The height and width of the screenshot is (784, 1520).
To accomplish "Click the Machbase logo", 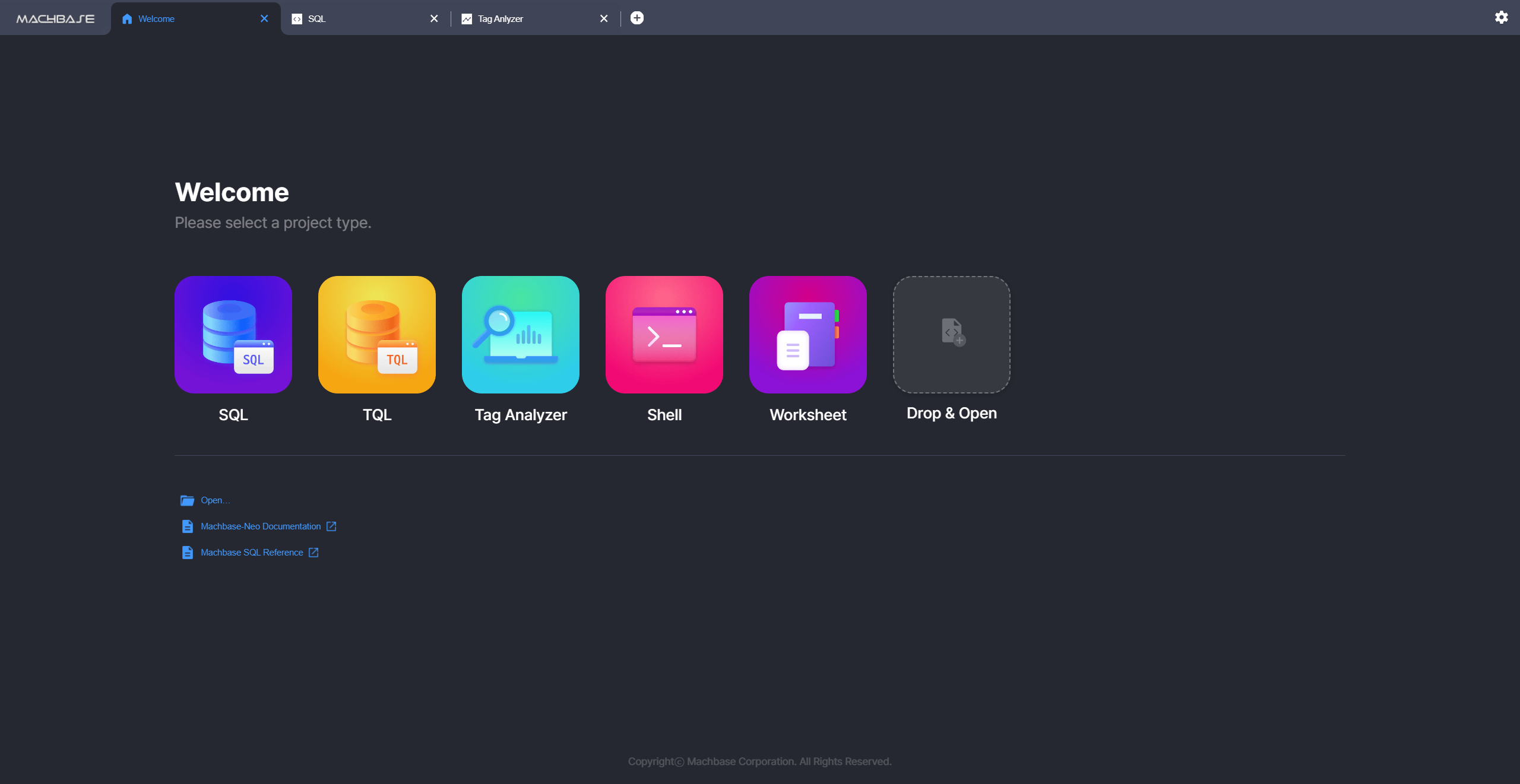I will [x=55, y=19].
